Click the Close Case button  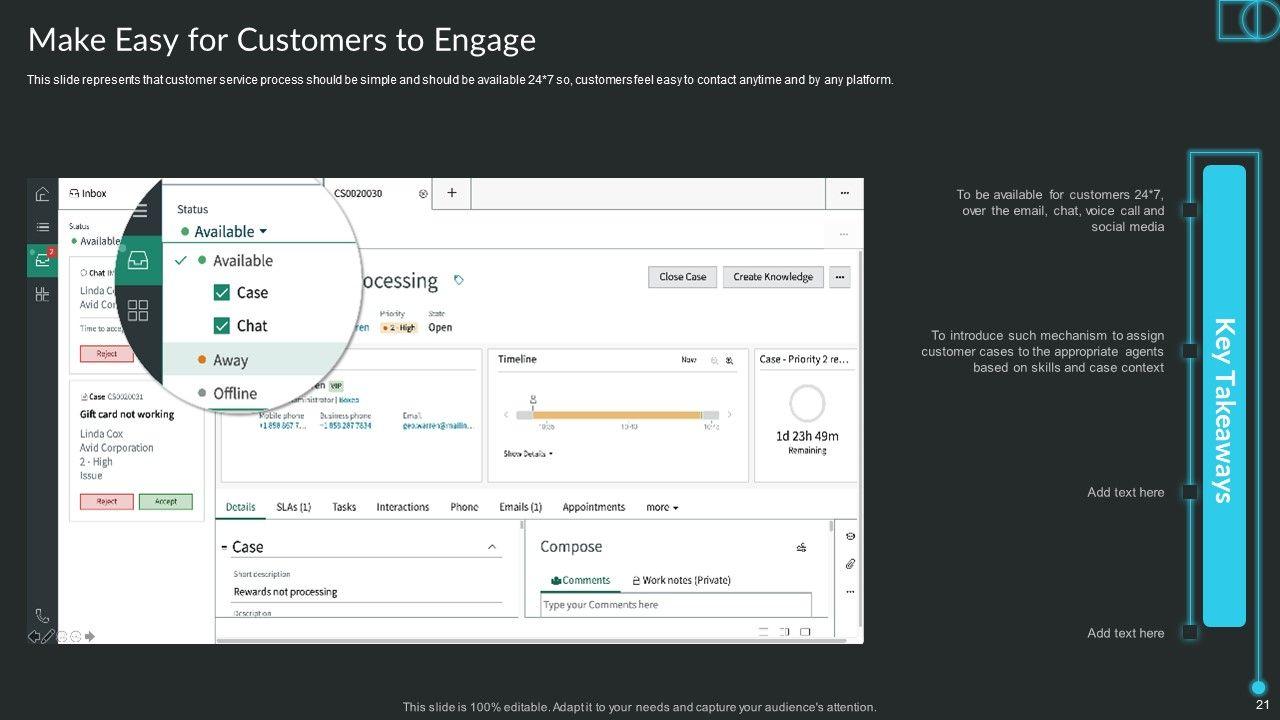[682, 277]
